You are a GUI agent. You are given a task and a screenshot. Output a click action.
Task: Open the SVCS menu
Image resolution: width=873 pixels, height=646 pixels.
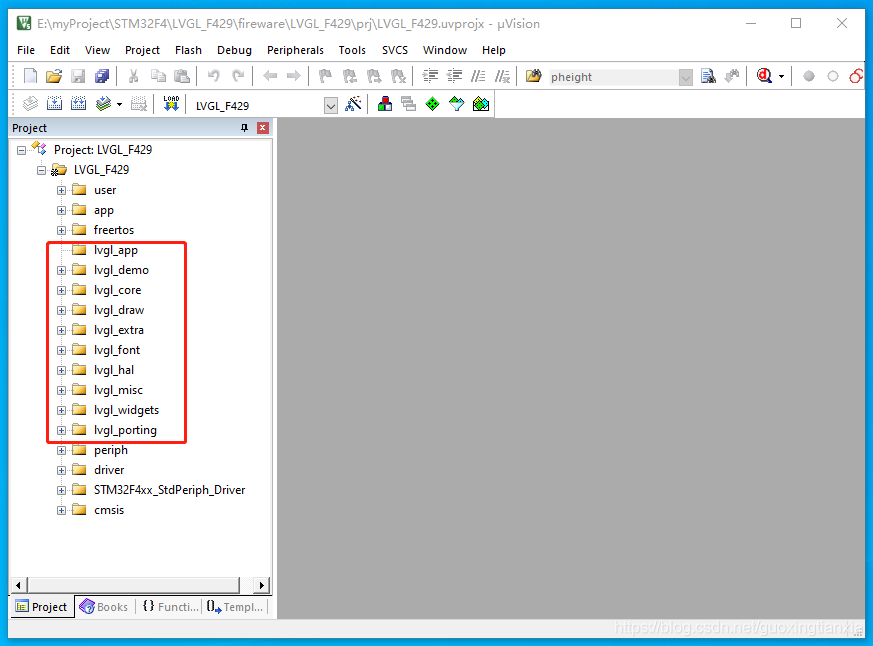click(x=395, y=50)
